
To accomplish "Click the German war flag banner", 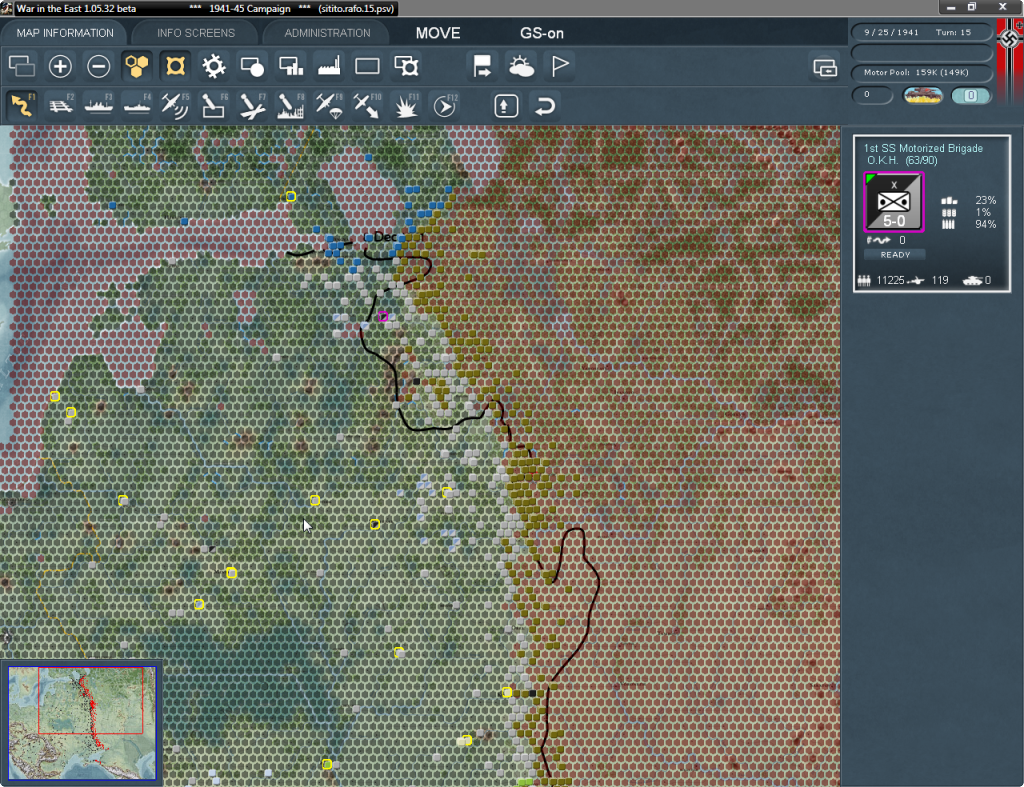I will (1010, 61).
